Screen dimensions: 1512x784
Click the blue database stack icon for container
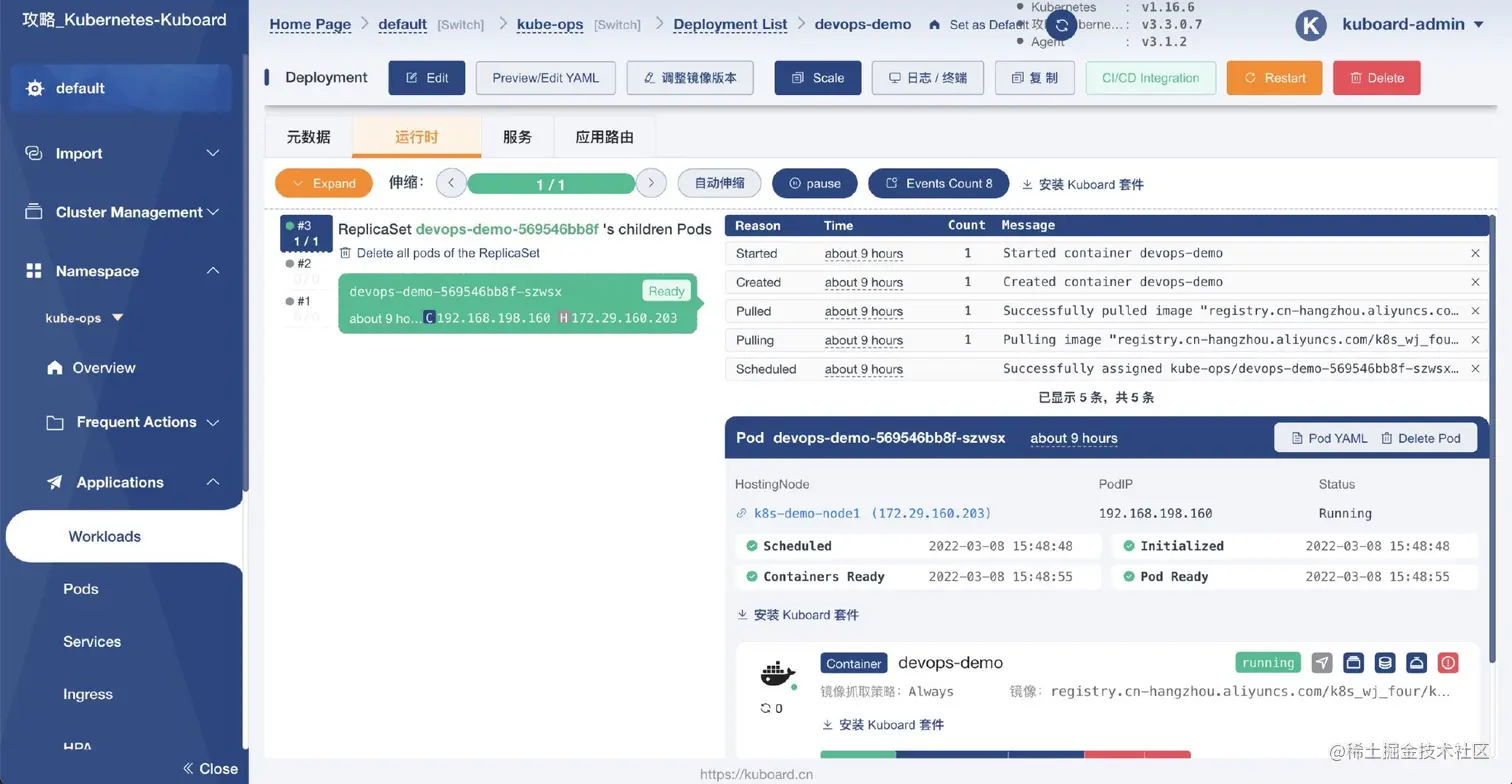[x=1385, y=663]
